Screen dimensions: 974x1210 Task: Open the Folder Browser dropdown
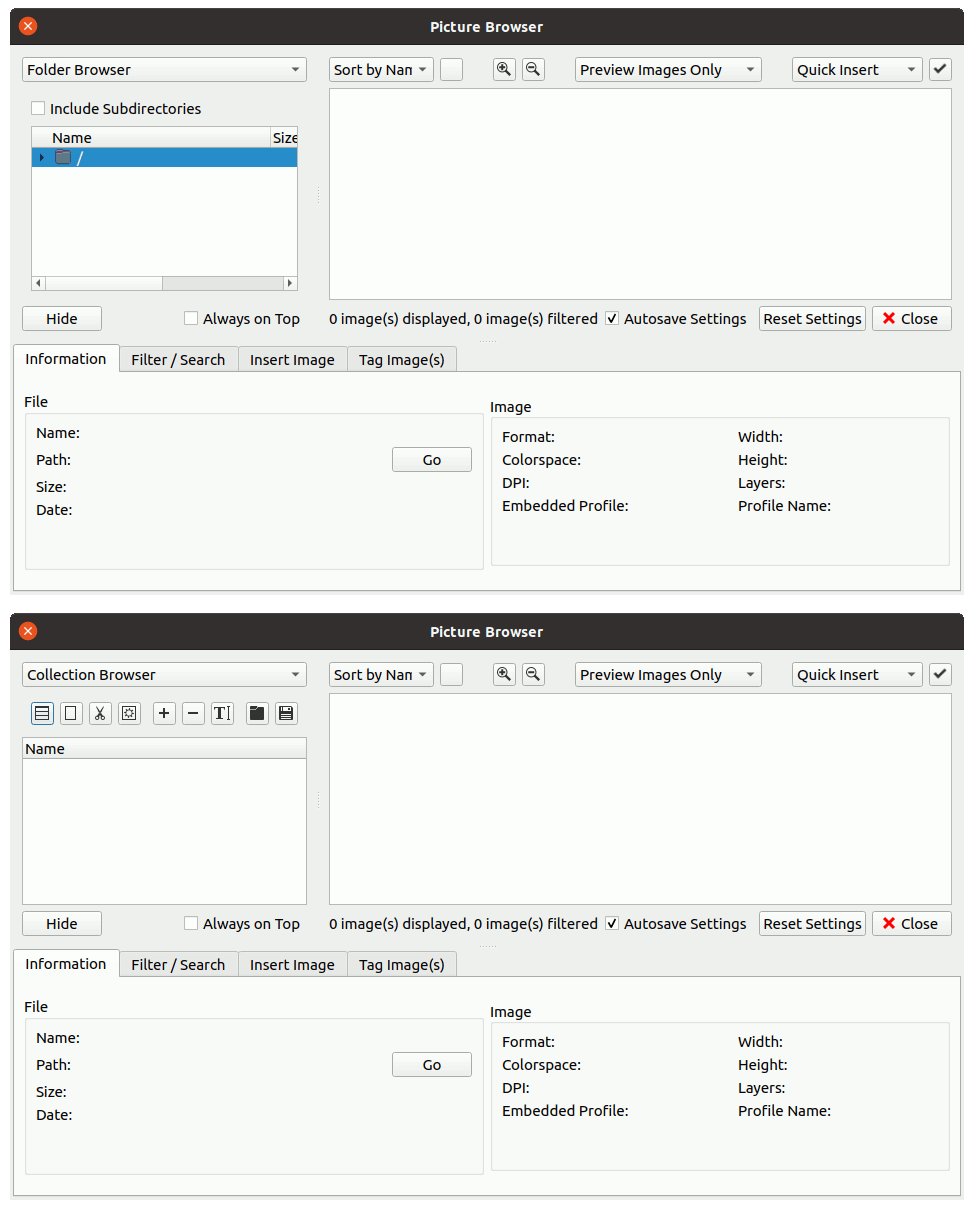164,70
